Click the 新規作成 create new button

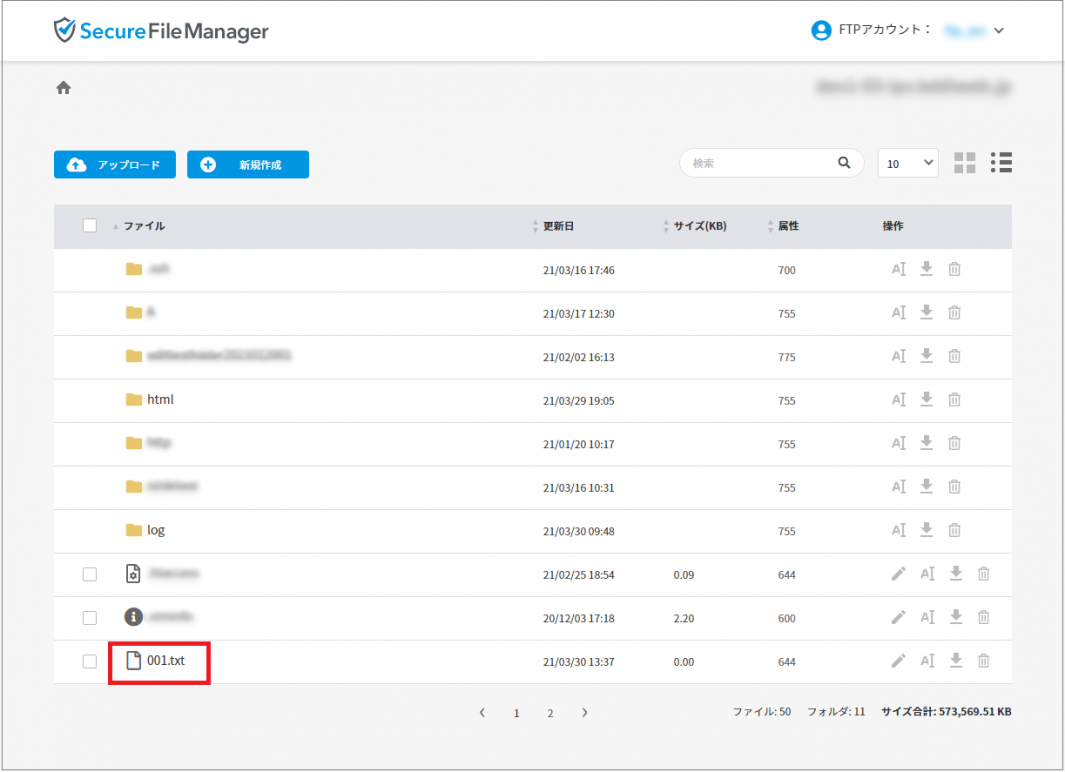click(x=248, y=165)
